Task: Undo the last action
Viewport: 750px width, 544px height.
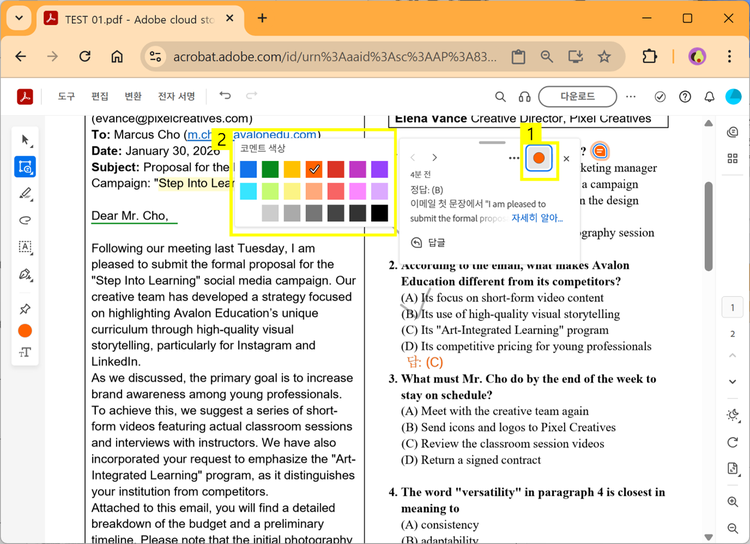Action: 225,96
